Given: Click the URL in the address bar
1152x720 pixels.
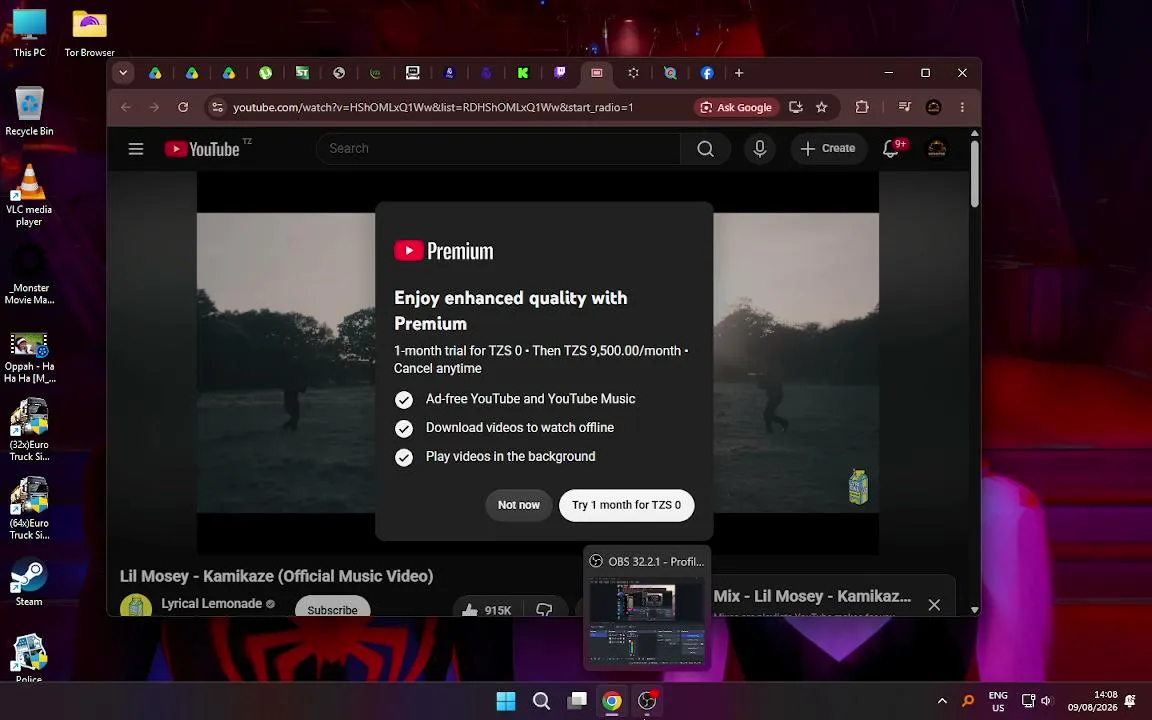Looking at the screenshot, I should pos(433,107).
